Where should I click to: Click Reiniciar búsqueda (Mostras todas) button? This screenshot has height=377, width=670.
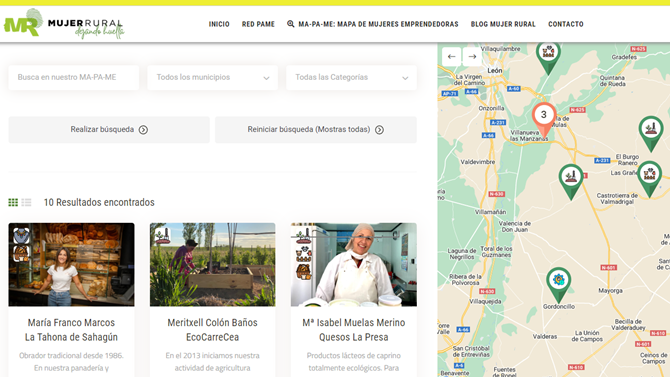pyautogui.click(x=316, y=130)
